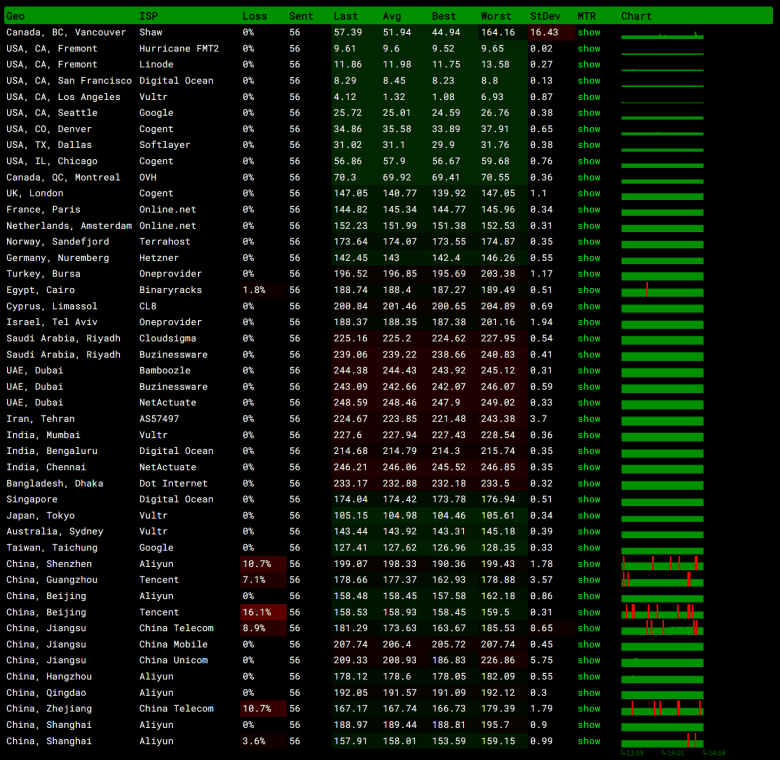Show MTR for USA, CO, Denver
The width and height of the screenshot is (780, 760).
click(588, 129)
